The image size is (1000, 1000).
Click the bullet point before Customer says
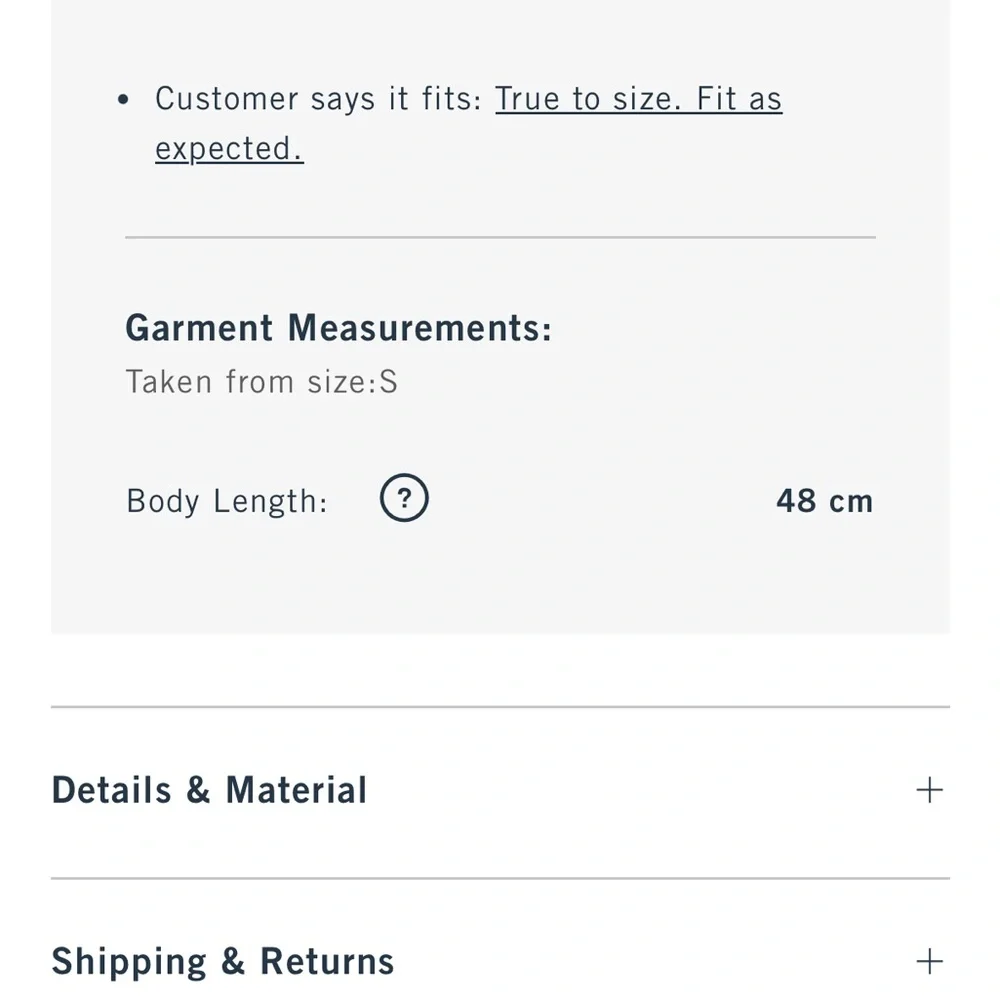coord(123,100)
